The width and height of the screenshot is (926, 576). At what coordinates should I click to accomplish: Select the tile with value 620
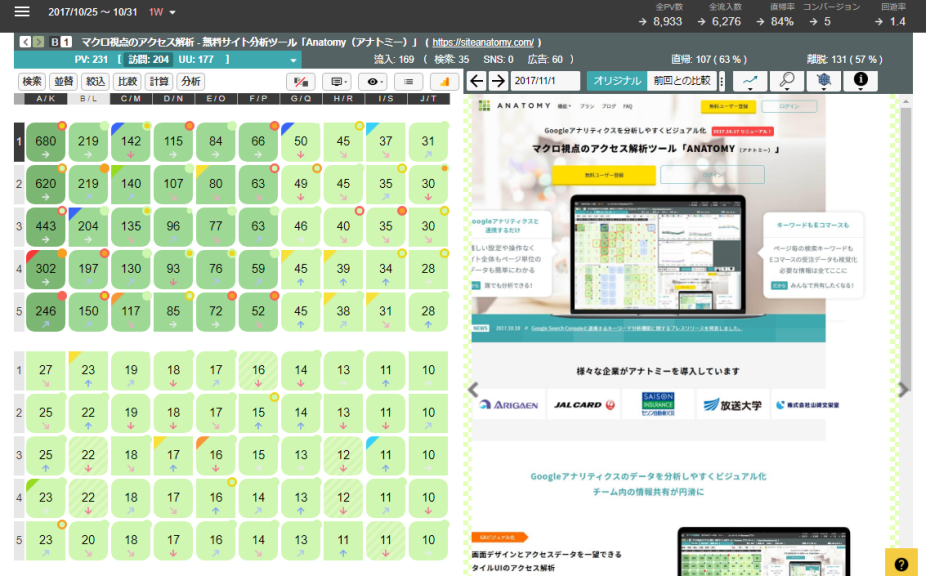click(45, 185)
